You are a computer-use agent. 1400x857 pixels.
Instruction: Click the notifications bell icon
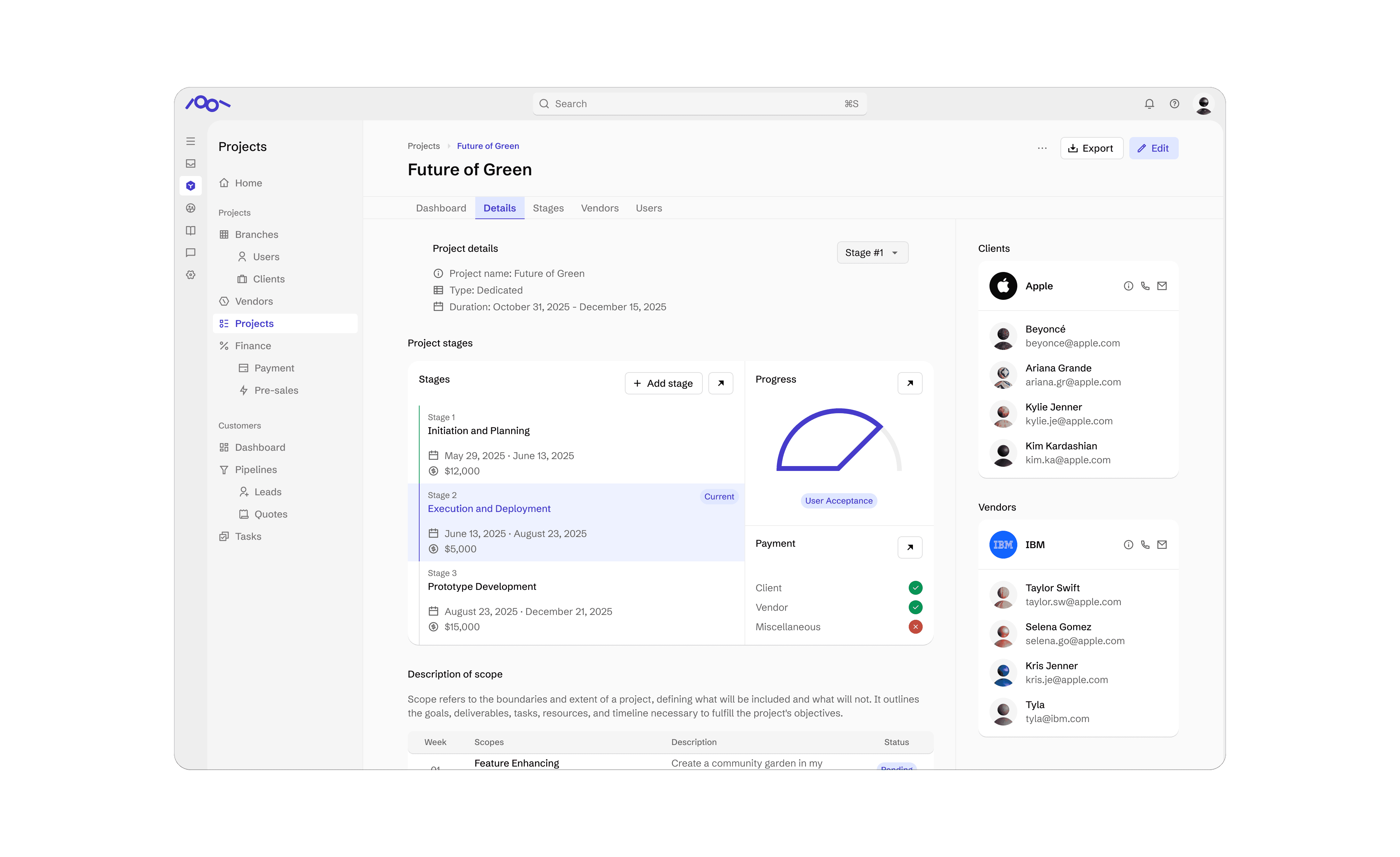(x=1149, y=104)
